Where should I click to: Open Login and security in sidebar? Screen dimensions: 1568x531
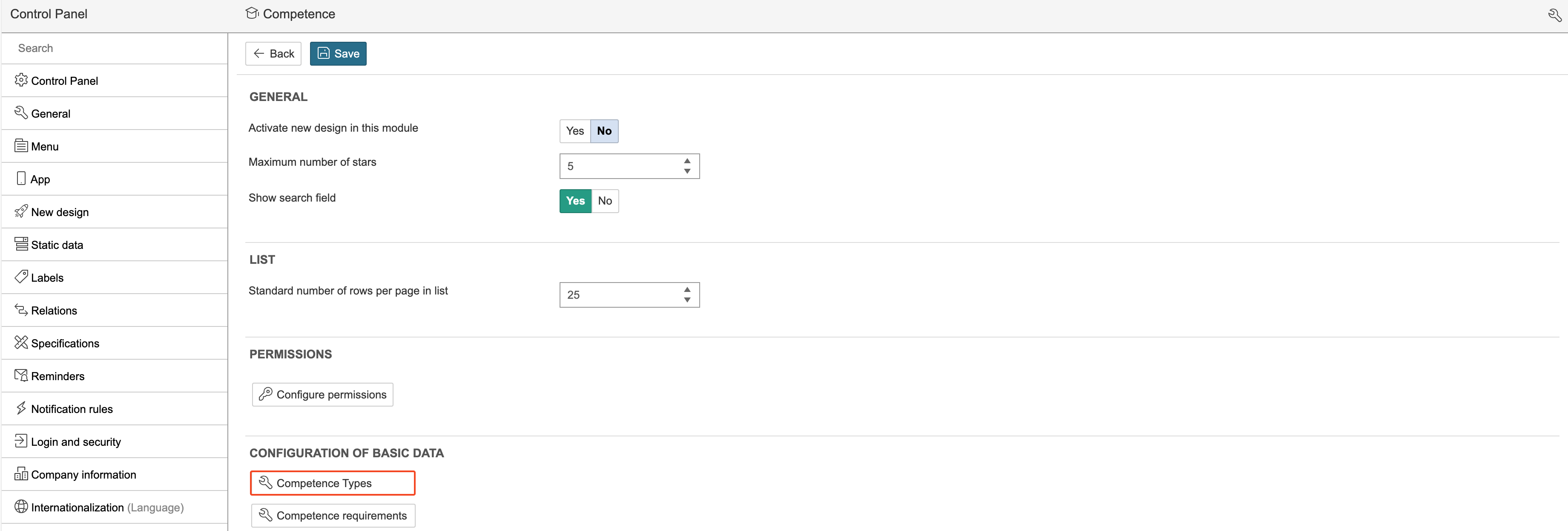coord(75,442)
